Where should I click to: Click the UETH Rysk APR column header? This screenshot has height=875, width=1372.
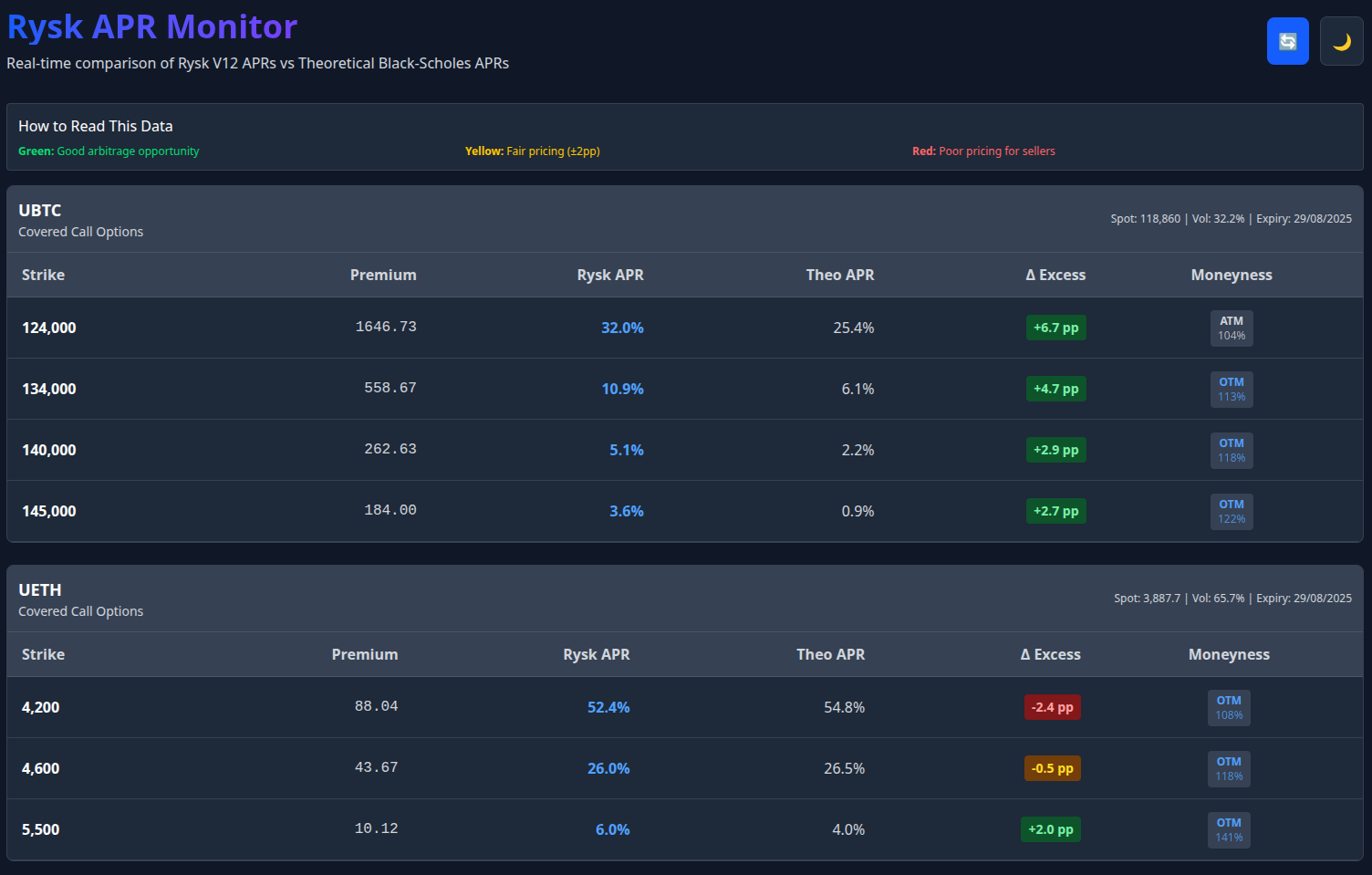click(x=597, y=654)
